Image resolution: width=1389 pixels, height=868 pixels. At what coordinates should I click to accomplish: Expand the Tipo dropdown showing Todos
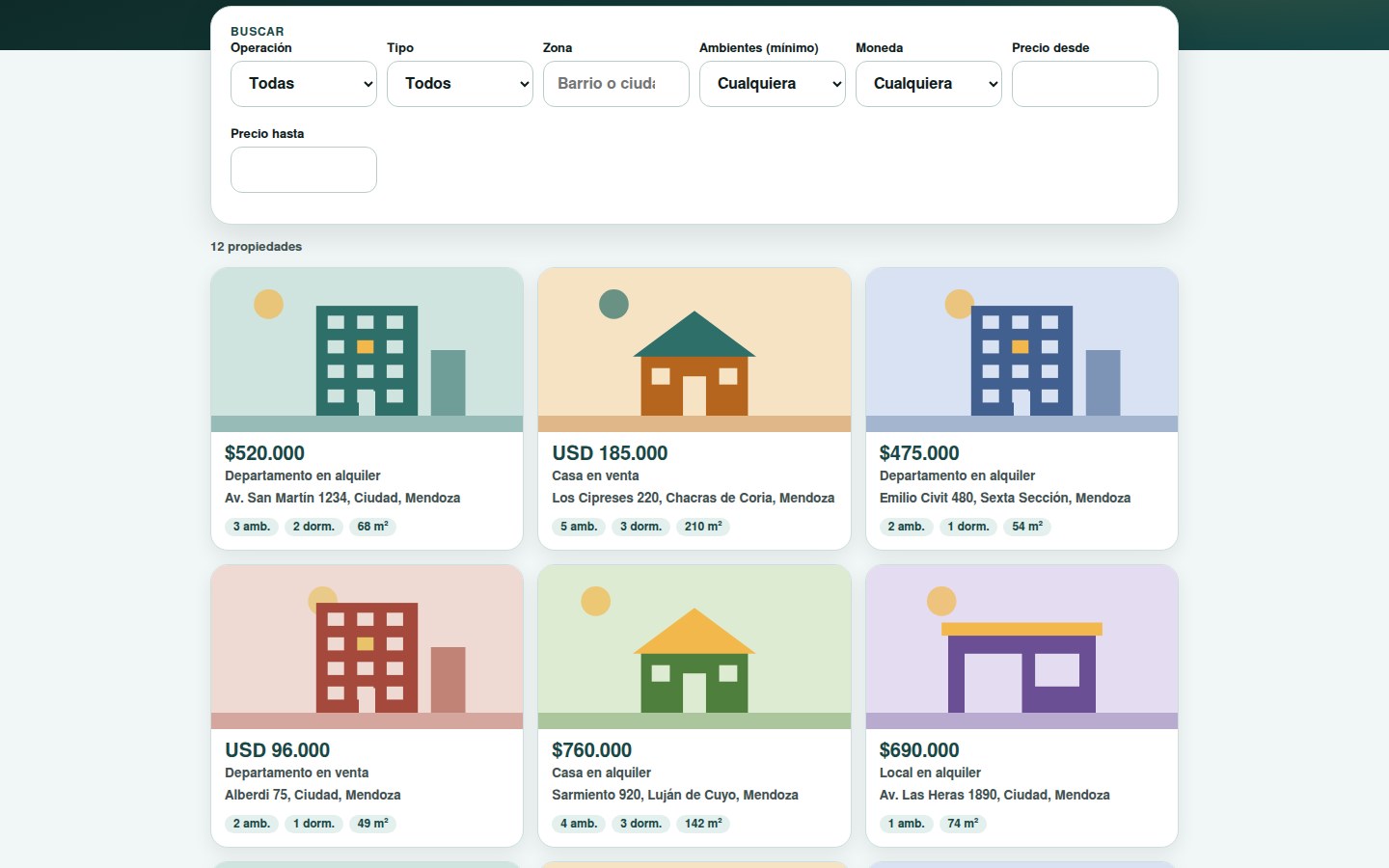pos(460,84)
